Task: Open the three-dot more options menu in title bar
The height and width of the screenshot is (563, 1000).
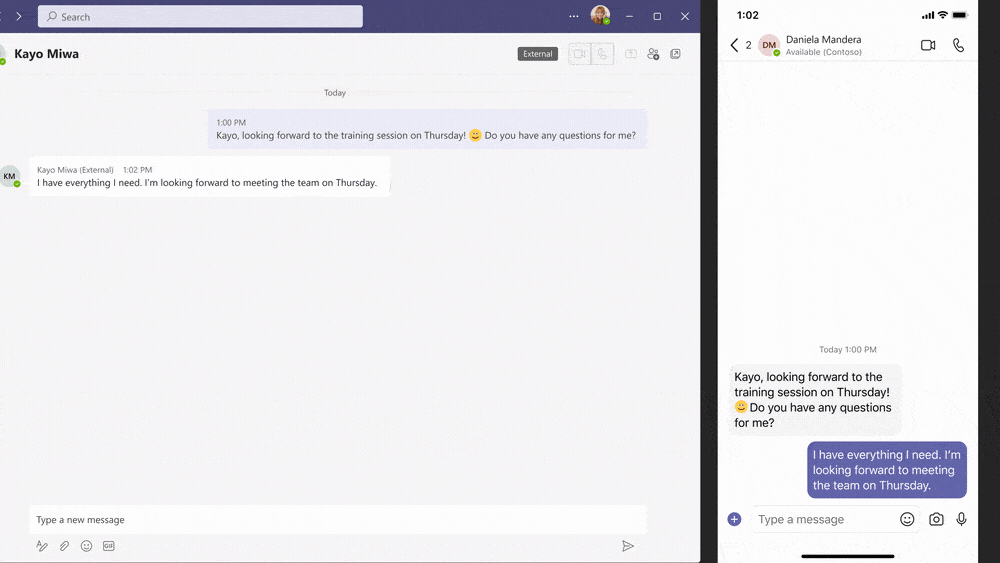Action: [573, 16]
